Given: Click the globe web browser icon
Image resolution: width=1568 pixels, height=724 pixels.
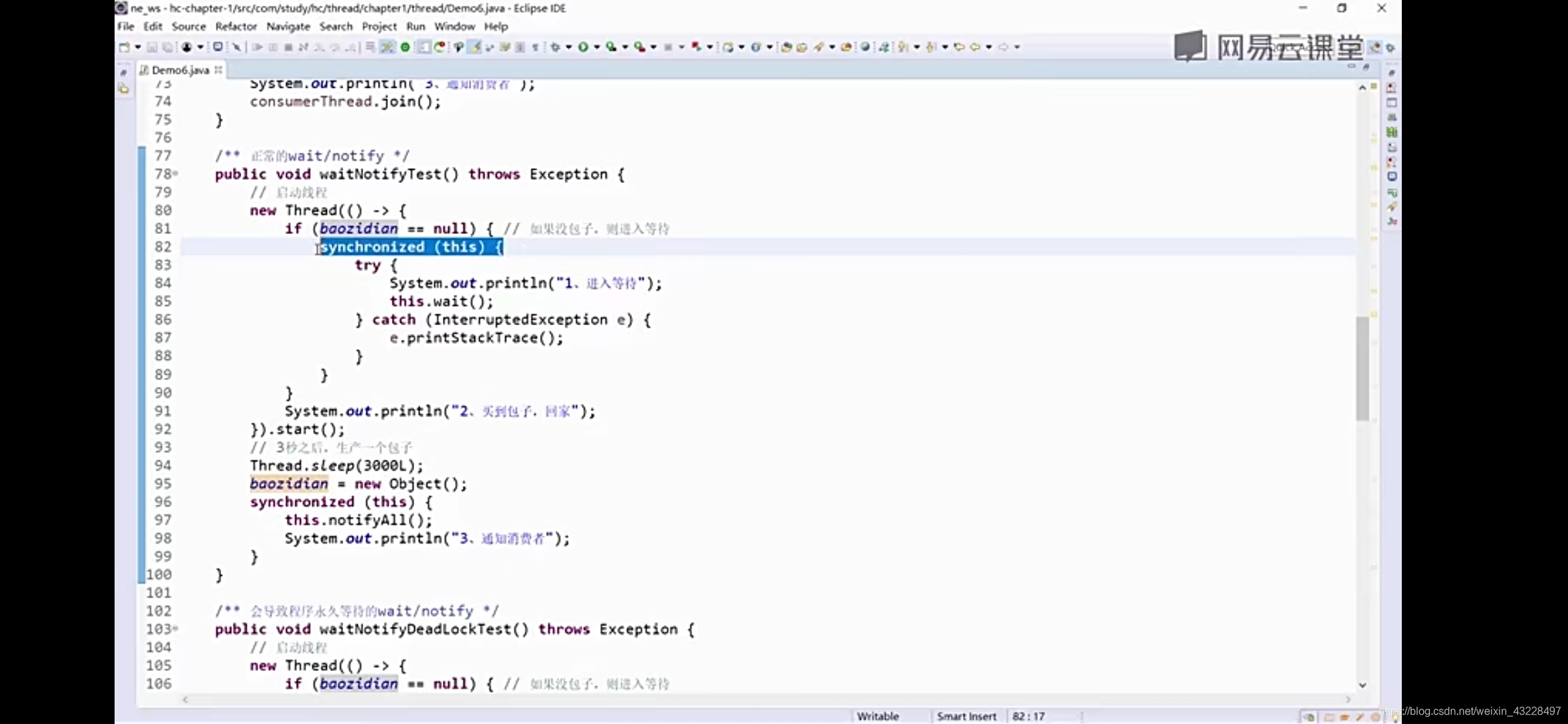Looking at the screenshot, I should (865, 47).
